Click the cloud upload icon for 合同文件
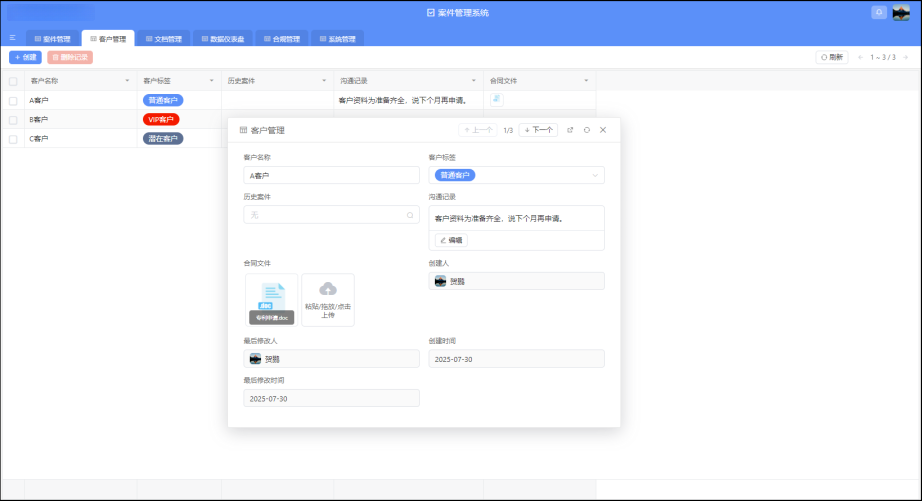The height and width of the screenshot is (501, 923). tap(328, 290)
